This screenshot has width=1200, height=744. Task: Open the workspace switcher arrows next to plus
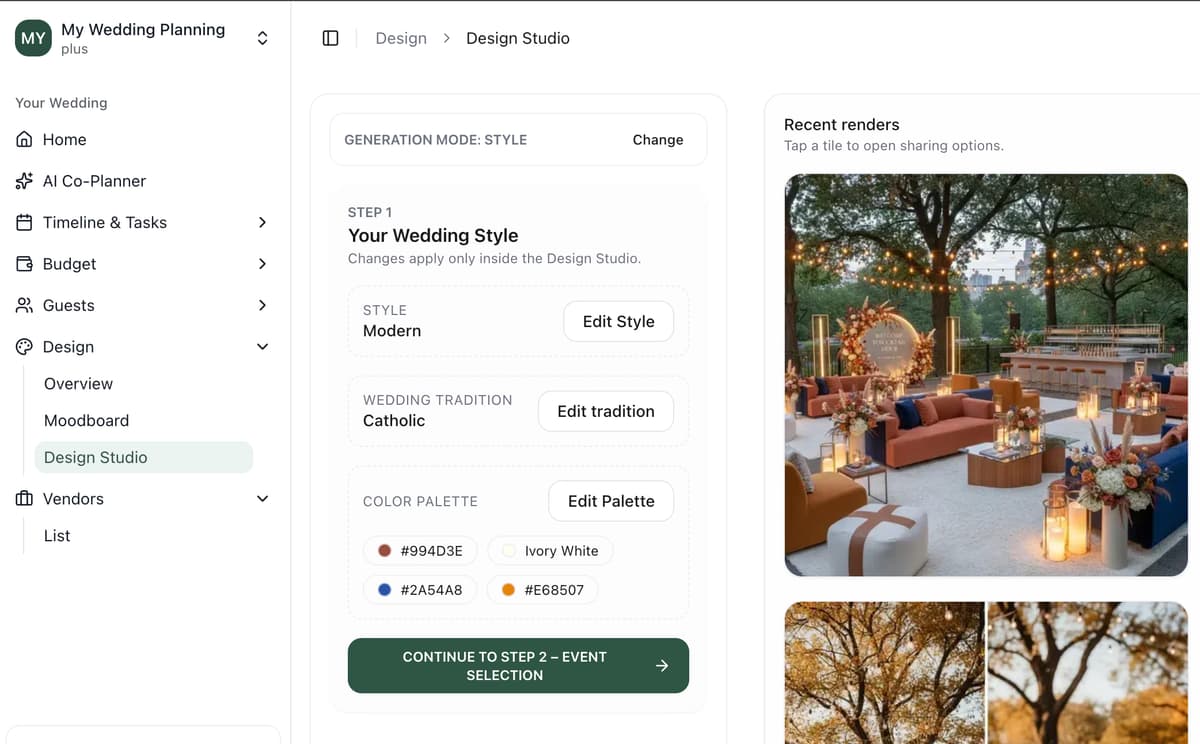click(262, 37)
